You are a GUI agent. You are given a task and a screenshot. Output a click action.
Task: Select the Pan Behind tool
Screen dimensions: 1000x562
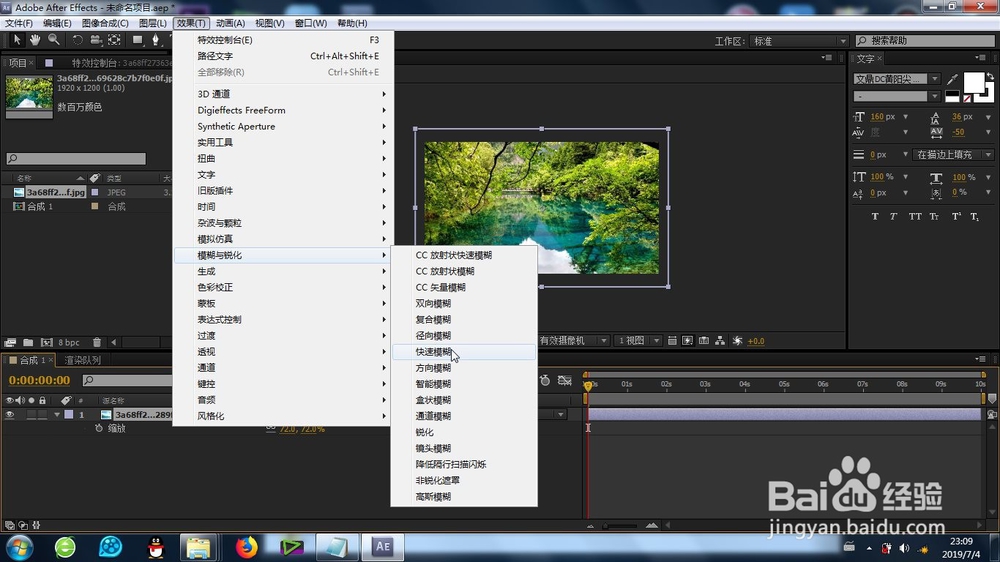114,40
